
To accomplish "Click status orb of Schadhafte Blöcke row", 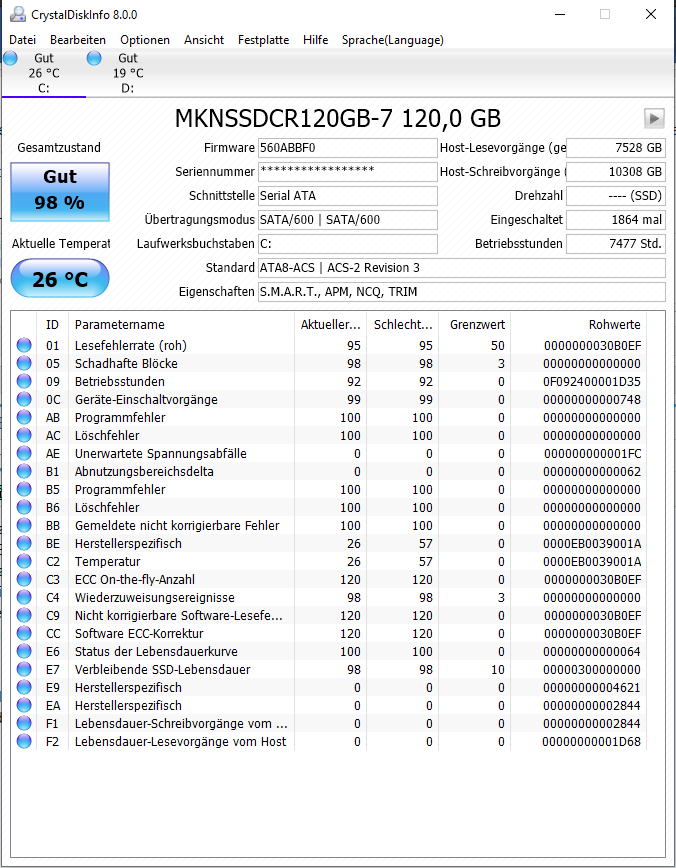I will point(24,363).
